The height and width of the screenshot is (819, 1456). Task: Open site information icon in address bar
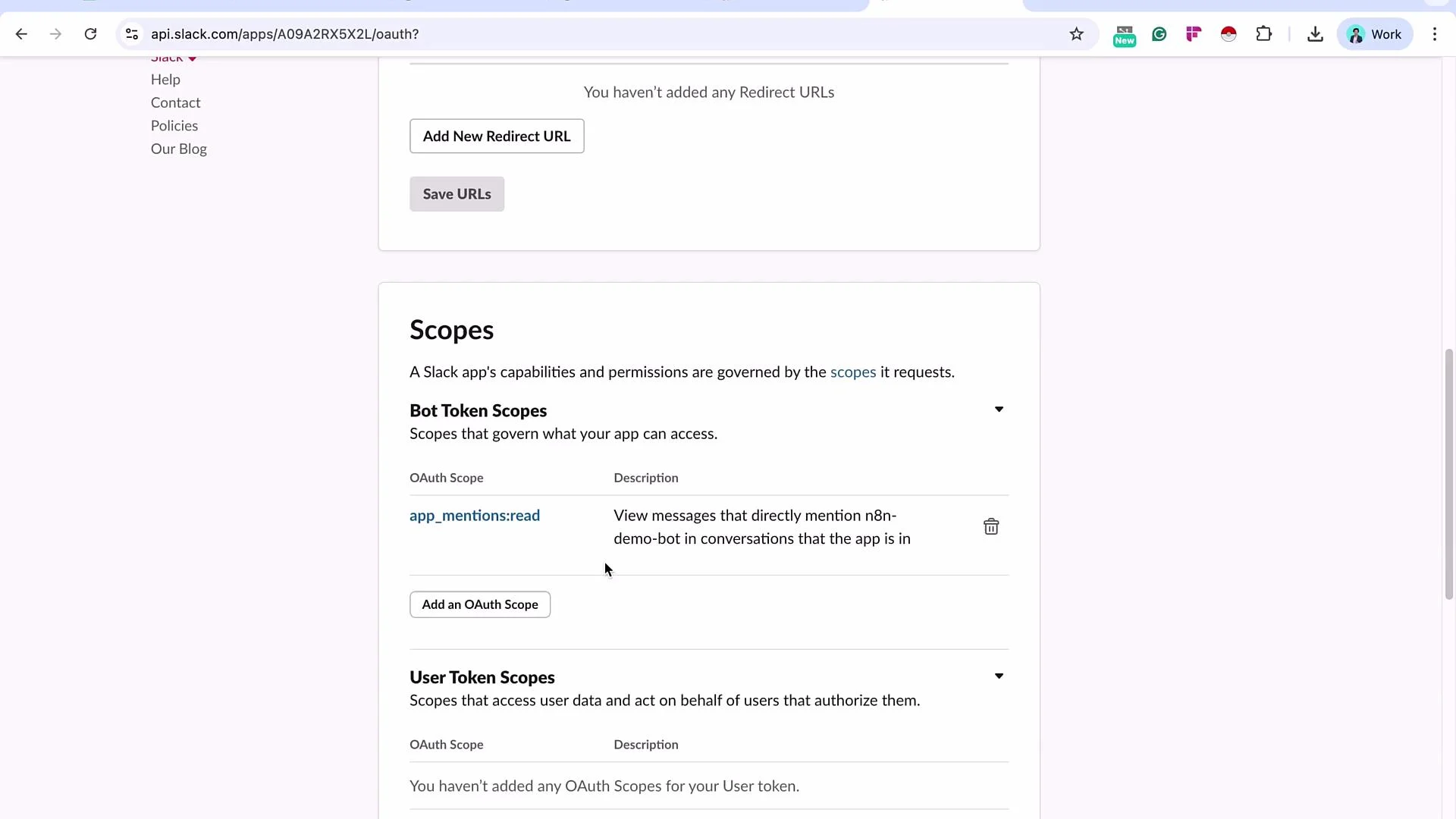pyautogui.click(x=132, y=34)
